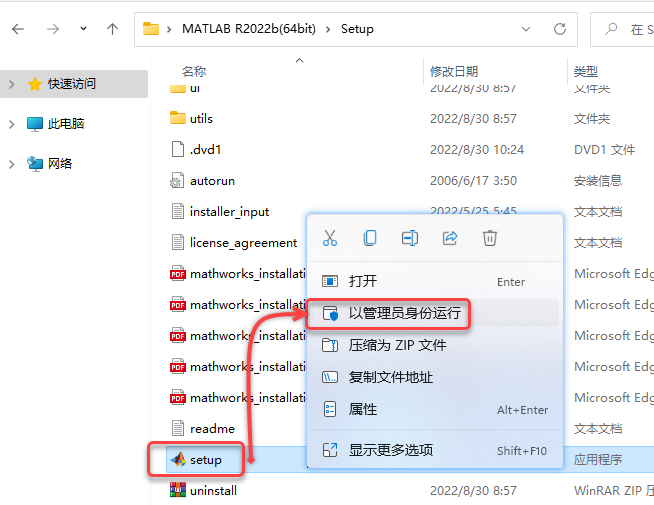Click the uninstall WinRAR archive icon

click(x=178, y=490)
